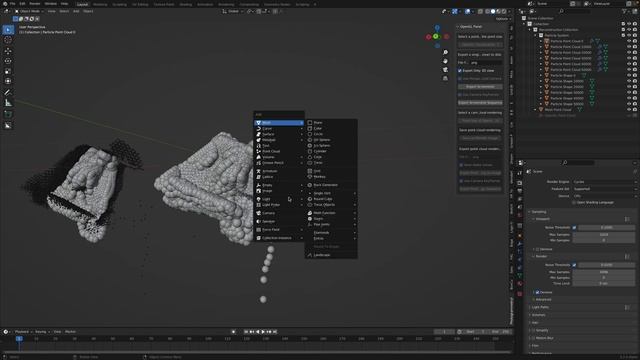Open the Curve submenu in Add menu
The width and height of the screenshot is (640, 360).
[x=279, y=129]
